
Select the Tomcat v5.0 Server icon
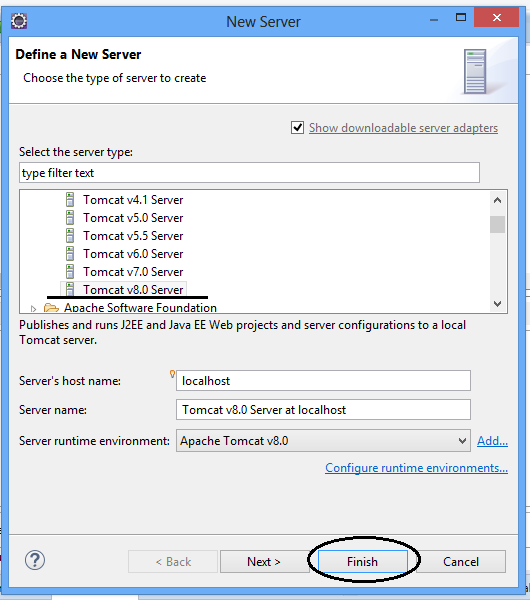pos(70,218)
